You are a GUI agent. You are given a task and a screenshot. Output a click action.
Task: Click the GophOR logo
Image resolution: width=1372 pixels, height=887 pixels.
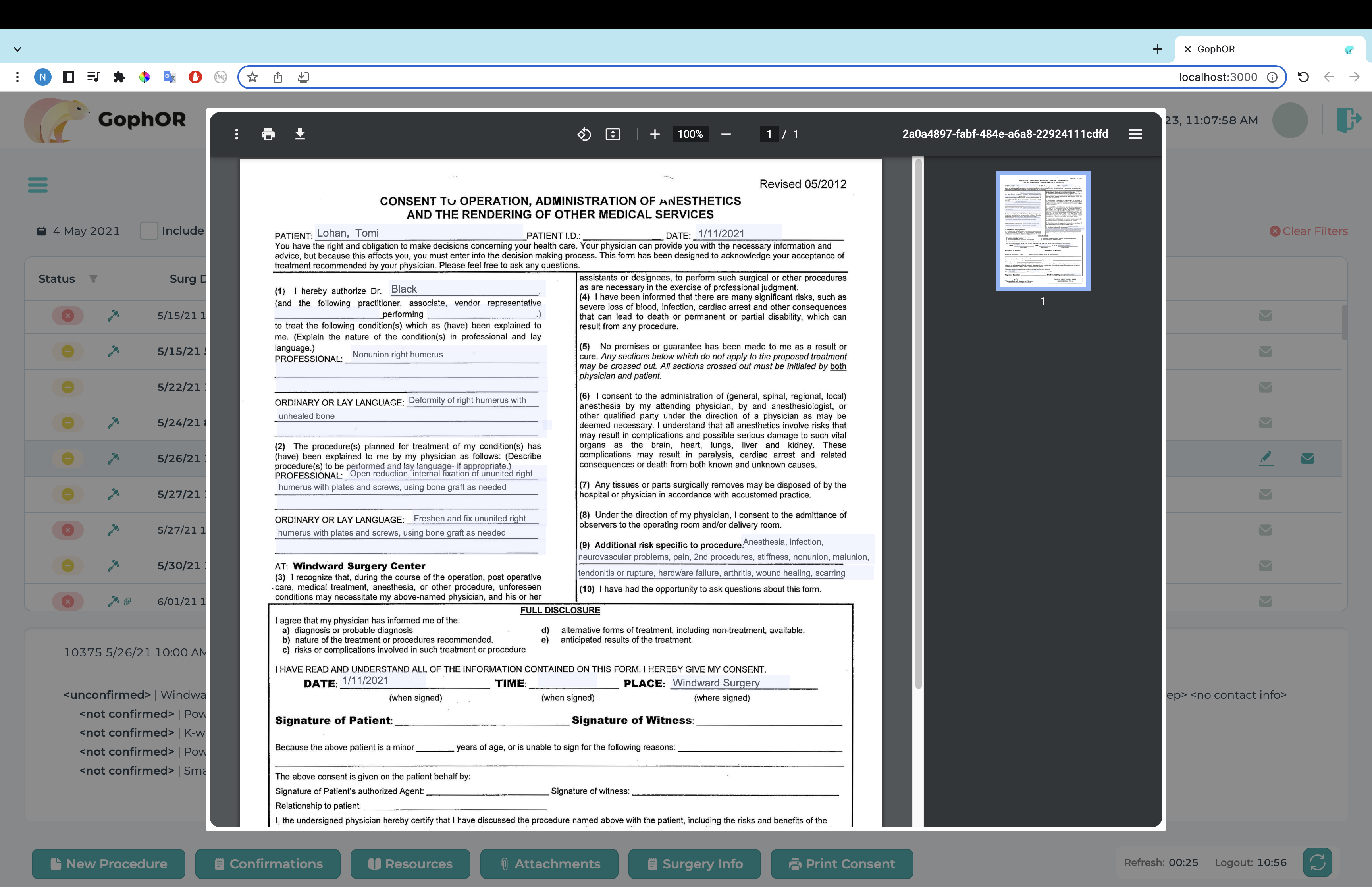click(105, 120)
